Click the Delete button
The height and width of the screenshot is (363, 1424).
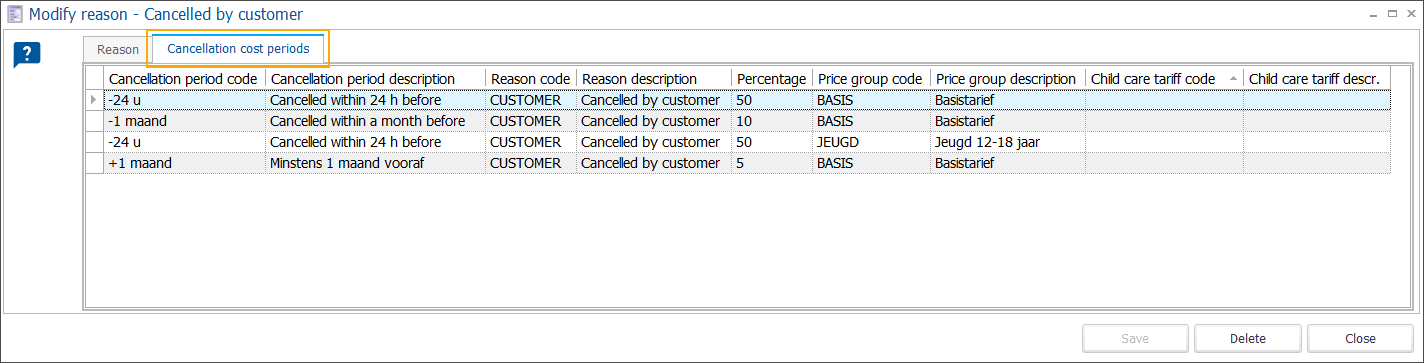[x=1248, y=338]
